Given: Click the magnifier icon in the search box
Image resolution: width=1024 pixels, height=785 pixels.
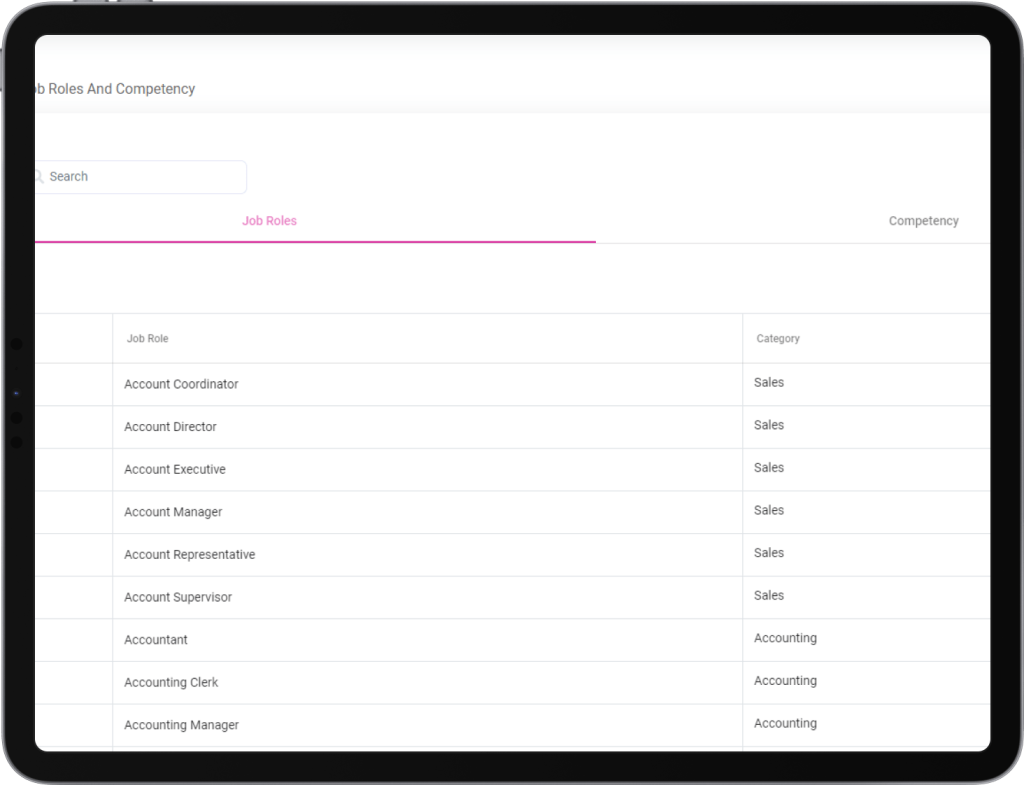Looking at the screenshot, I should tap(39, 177).
